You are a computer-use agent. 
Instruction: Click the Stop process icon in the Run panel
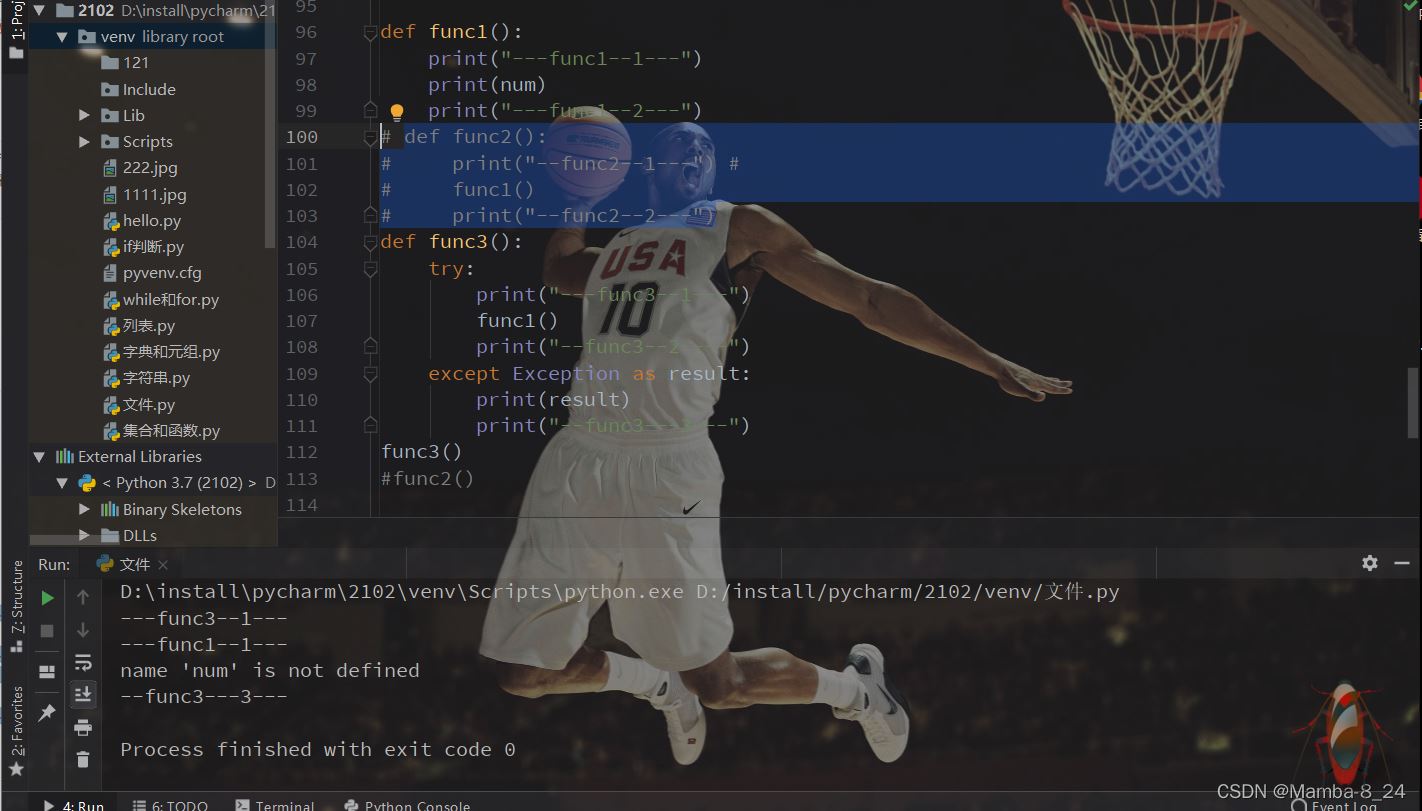[47, 631]
